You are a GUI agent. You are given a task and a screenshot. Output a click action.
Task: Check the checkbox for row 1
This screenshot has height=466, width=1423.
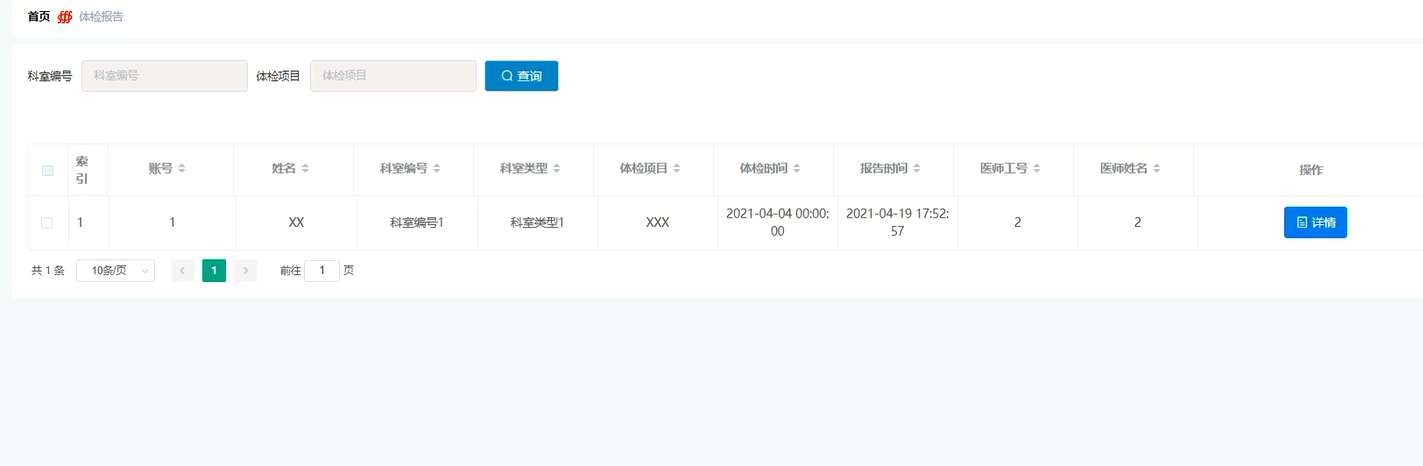[47, 223]
